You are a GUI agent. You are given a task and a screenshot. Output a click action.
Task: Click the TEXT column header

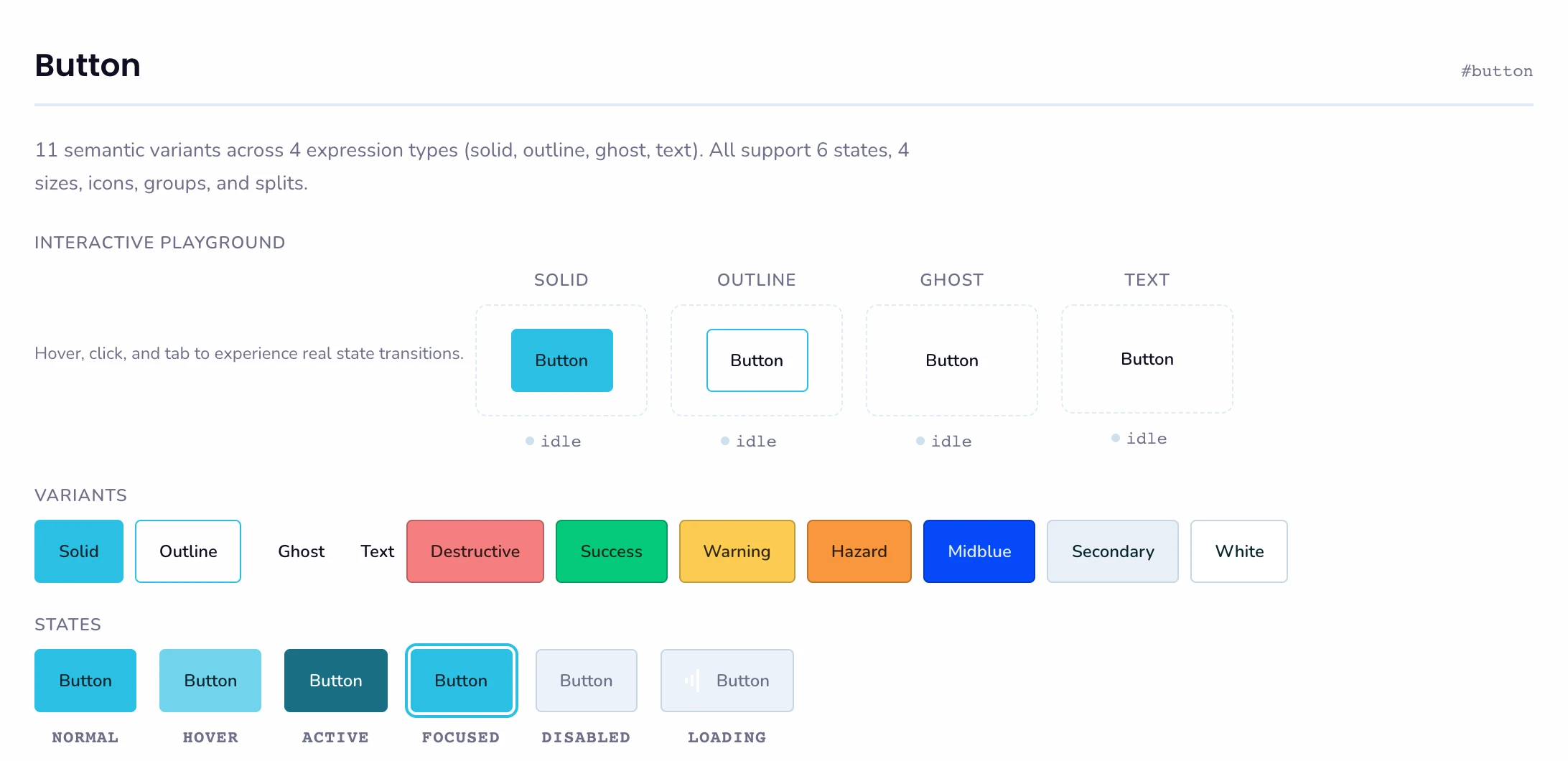point(1147,280)
